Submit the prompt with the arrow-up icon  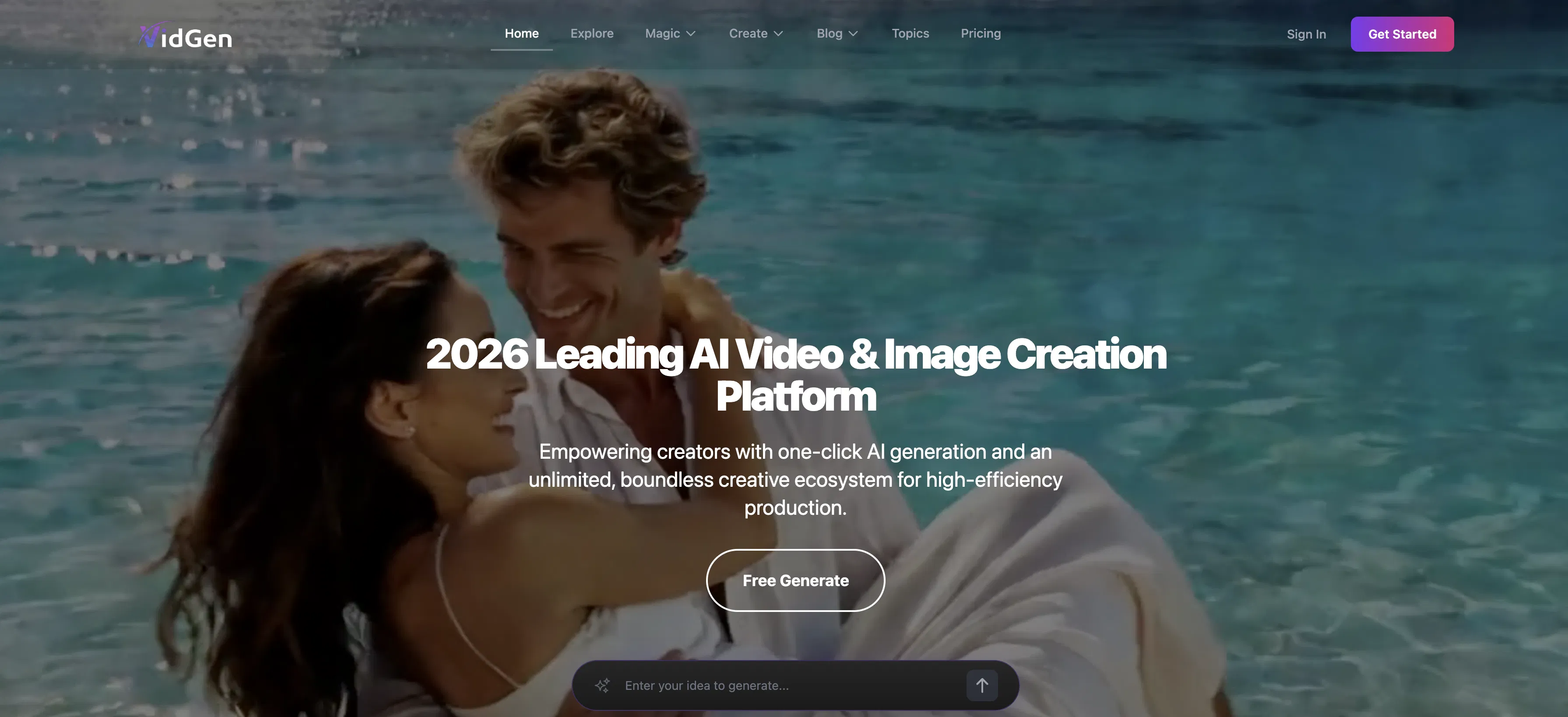click(982, 685)
